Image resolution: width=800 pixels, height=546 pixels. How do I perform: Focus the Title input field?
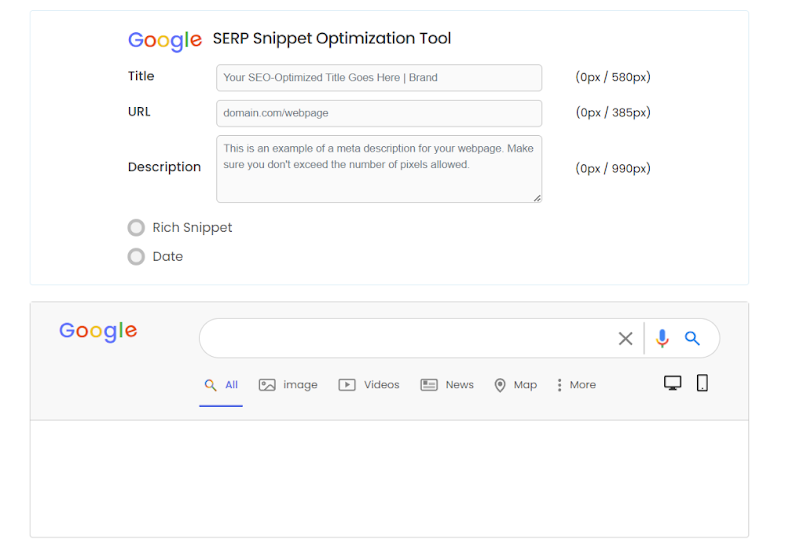tap(379, 78)
